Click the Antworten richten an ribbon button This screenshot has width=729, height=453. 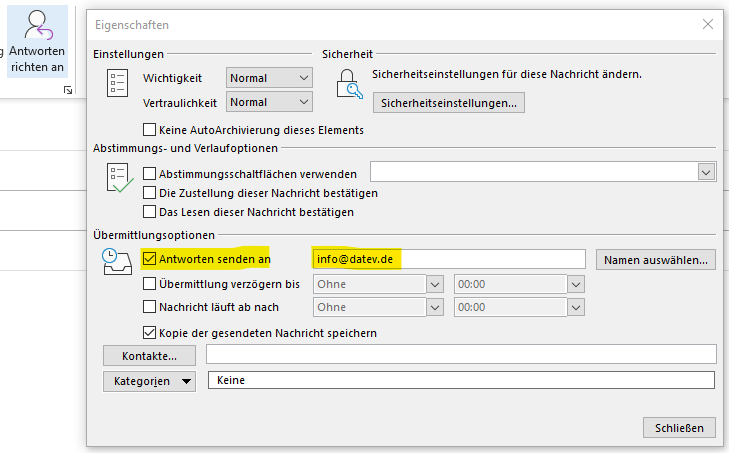coord(37,41)
